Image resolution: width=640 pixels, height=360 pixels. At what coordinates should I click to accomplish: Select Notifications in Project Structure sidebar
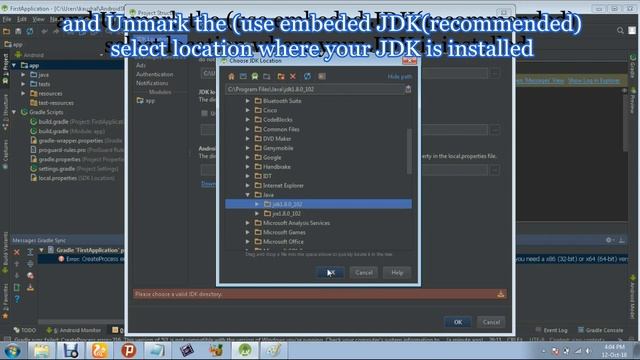click(x=152, y=83)
